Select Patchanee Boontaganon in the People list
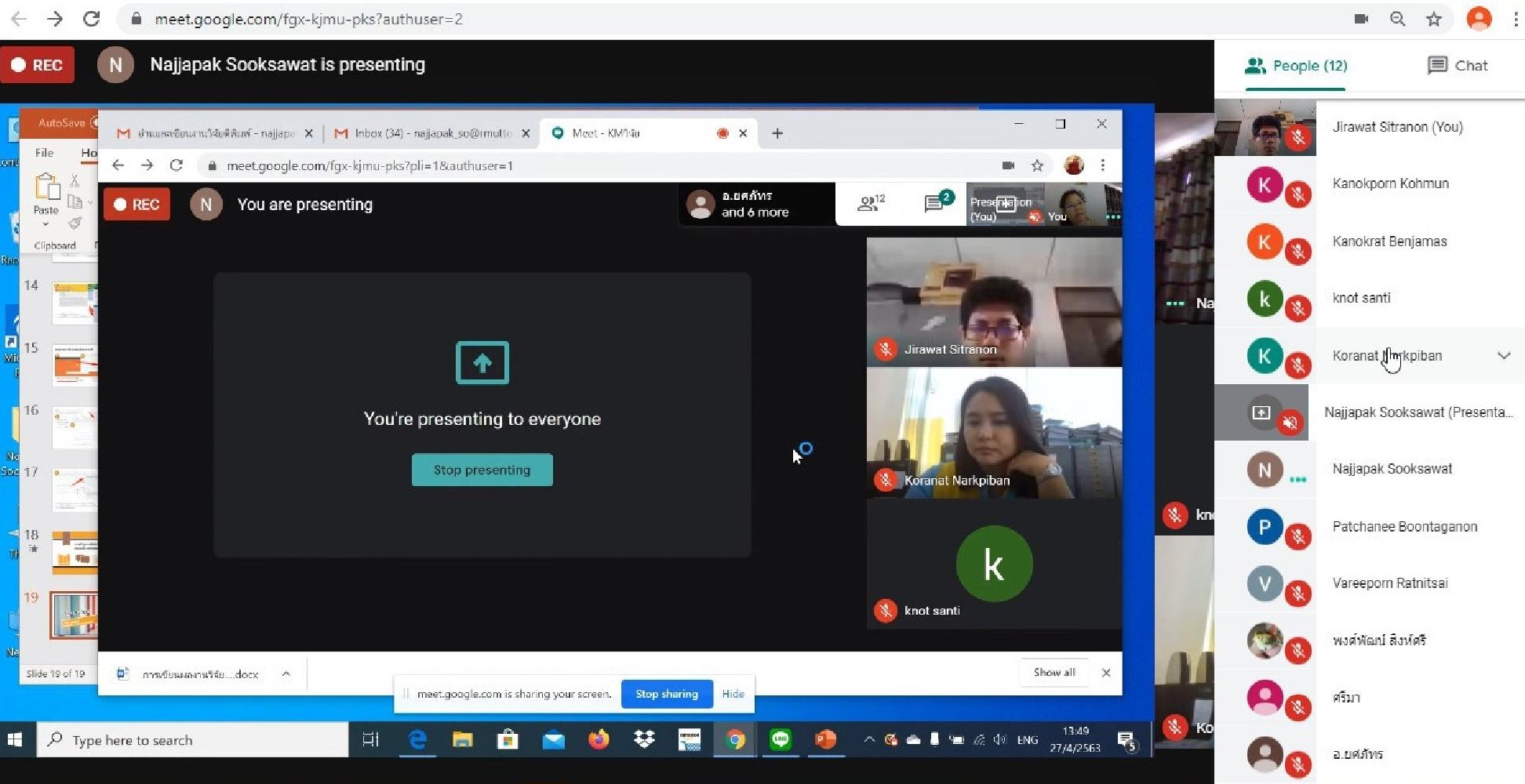The height and width of the screenshot is (784, 1525). pyautogui.click(x=1370, y=527)
